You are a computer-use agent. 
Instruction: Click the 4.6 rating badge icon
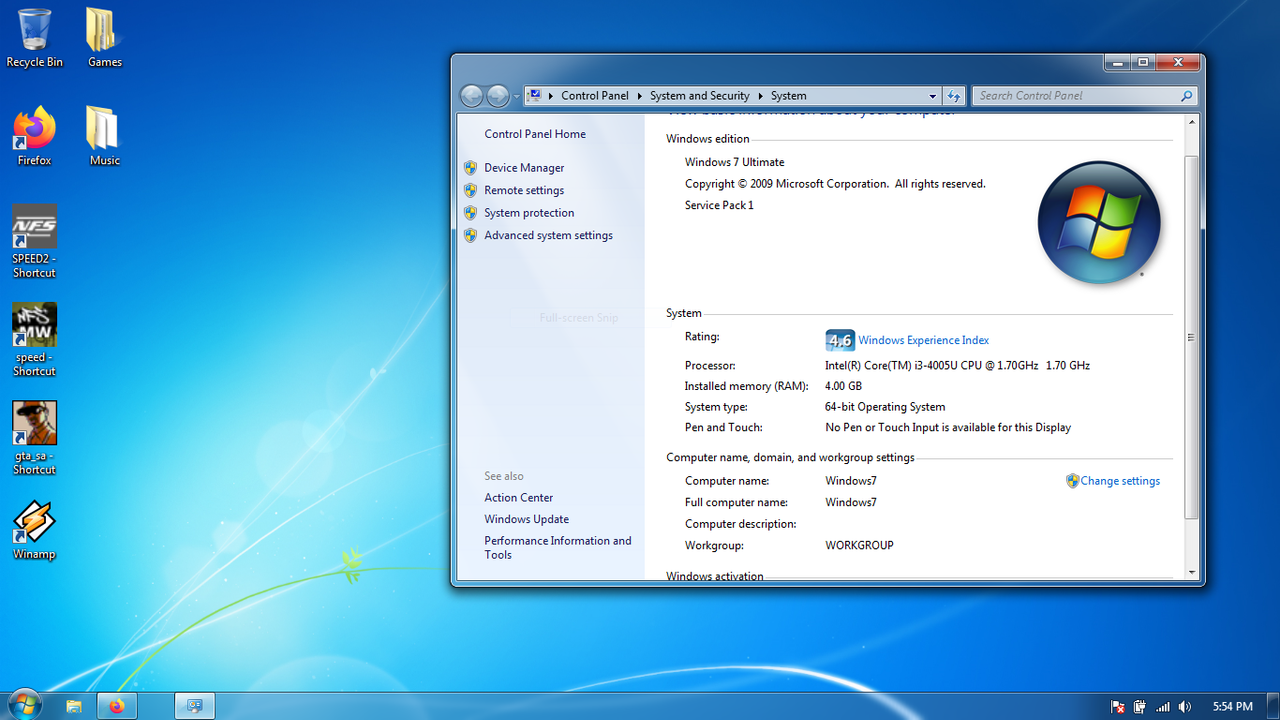pyautogui.click(x=839, y=340)
